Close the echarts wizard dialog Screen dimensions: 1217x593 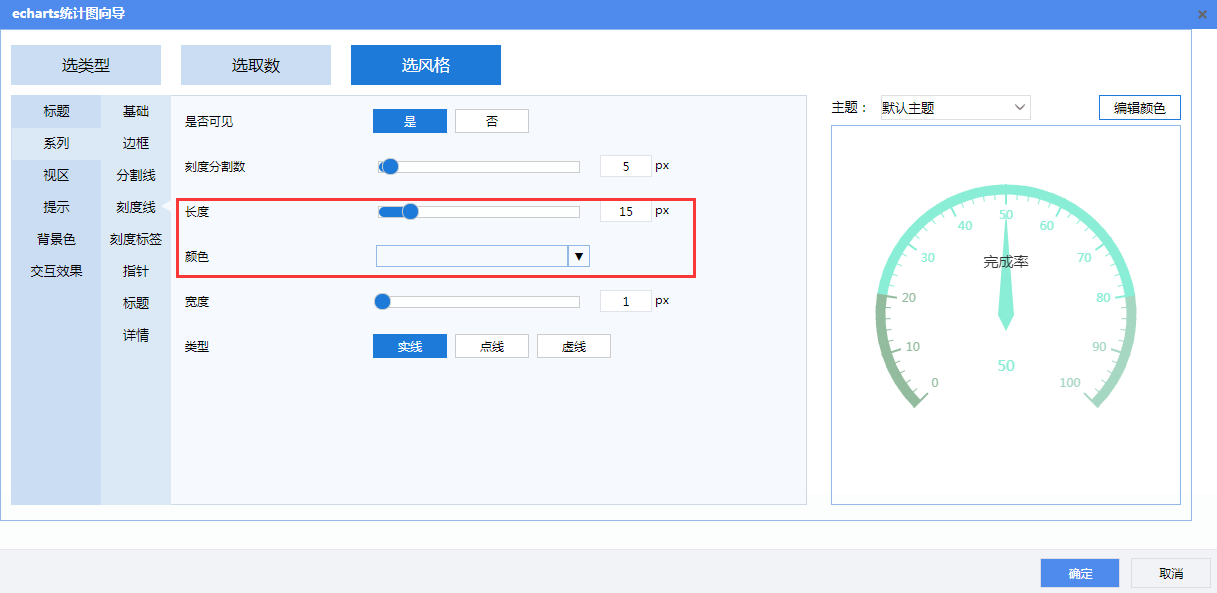tap(1202, 14)
